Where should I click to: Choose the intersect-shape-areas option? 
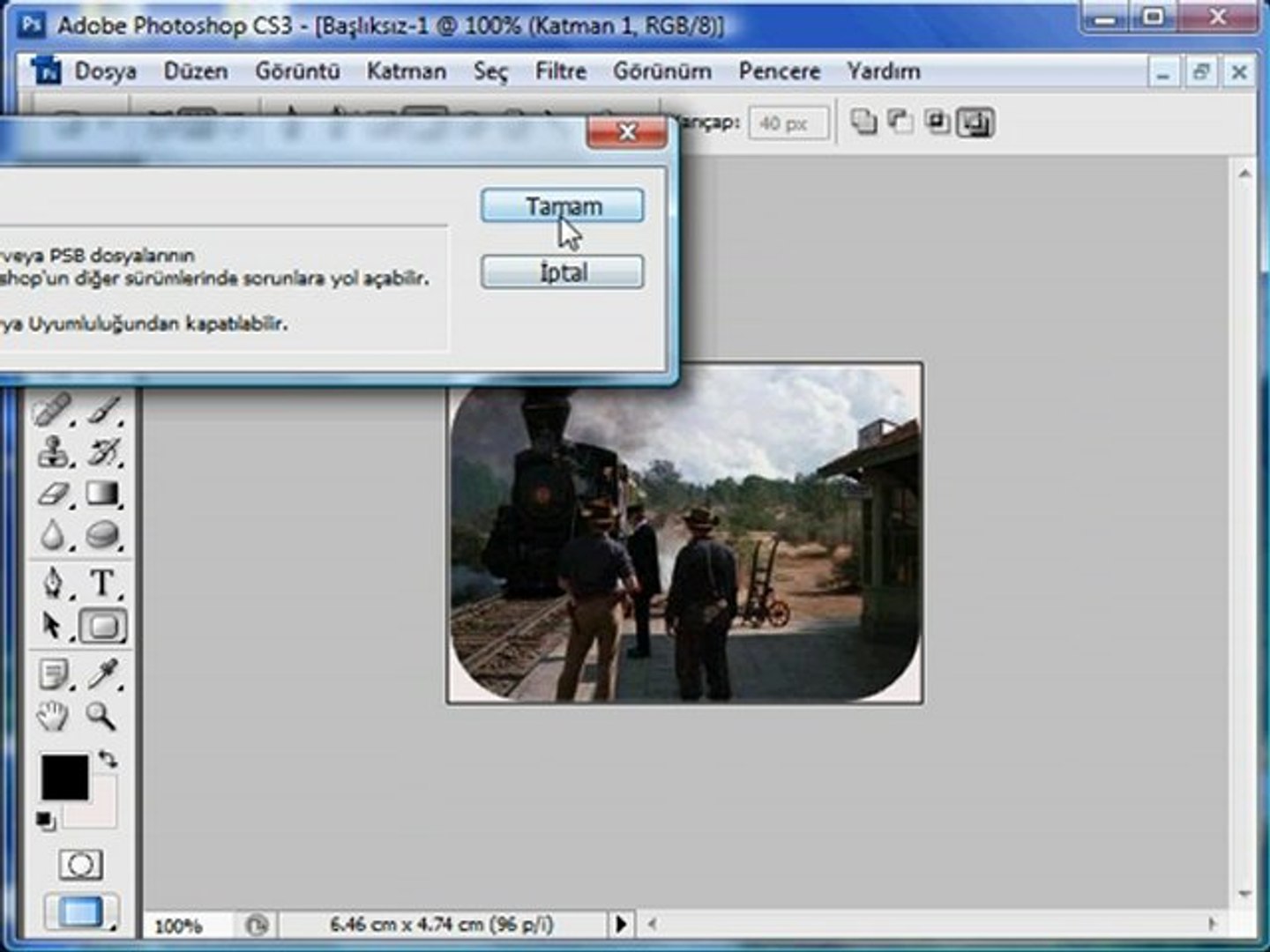point(937,122)
